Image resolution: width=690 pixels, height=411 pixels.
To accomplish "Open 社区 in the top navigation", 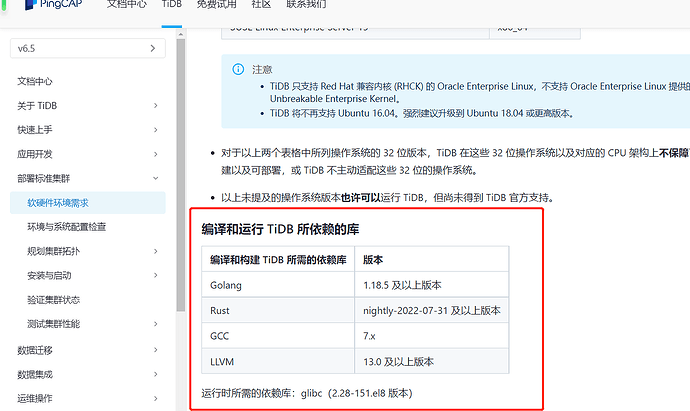I will [x=261, y=4].
